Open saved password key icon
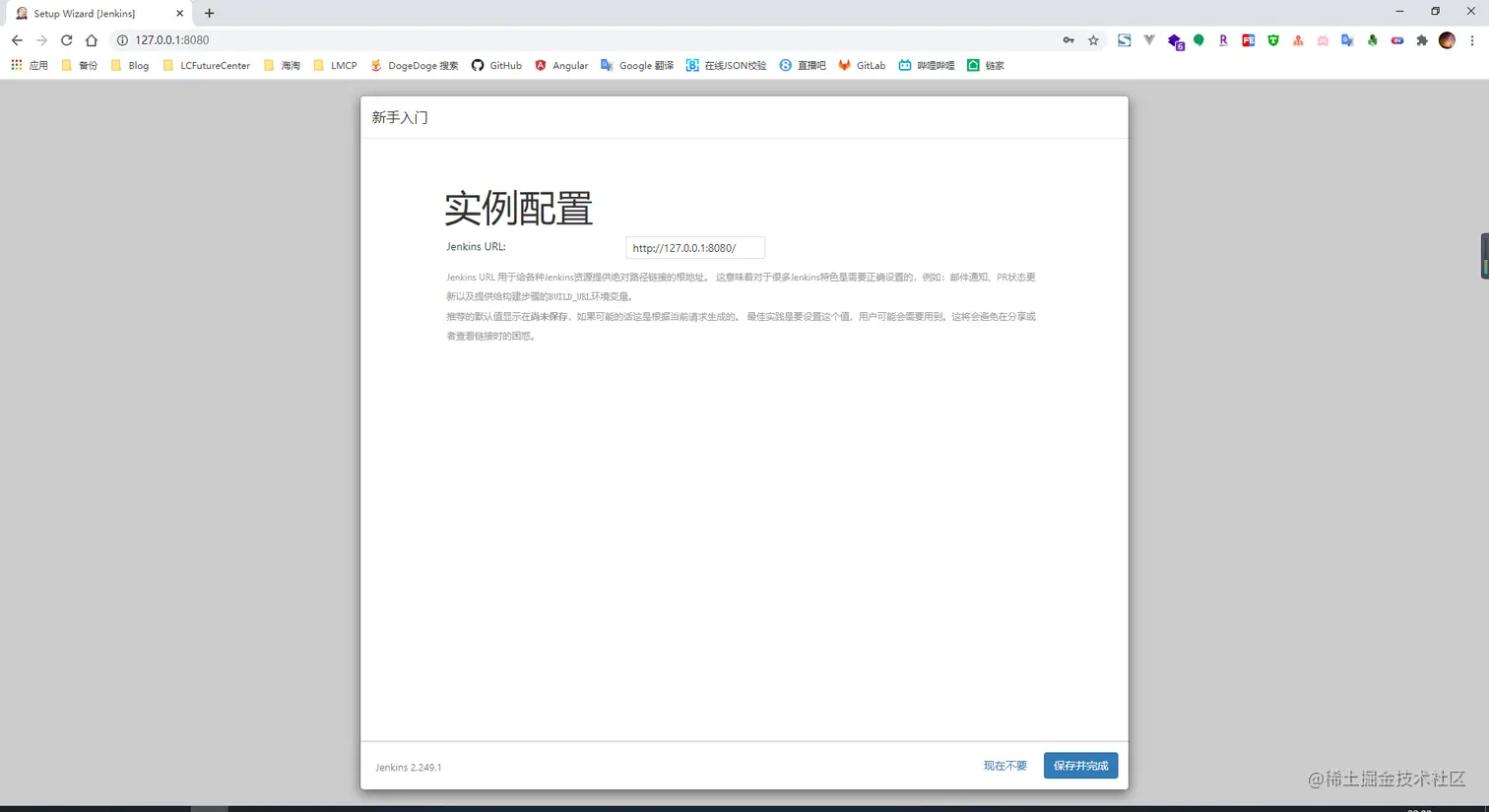The image size is (1489, 812). [x=1068, y=40]
